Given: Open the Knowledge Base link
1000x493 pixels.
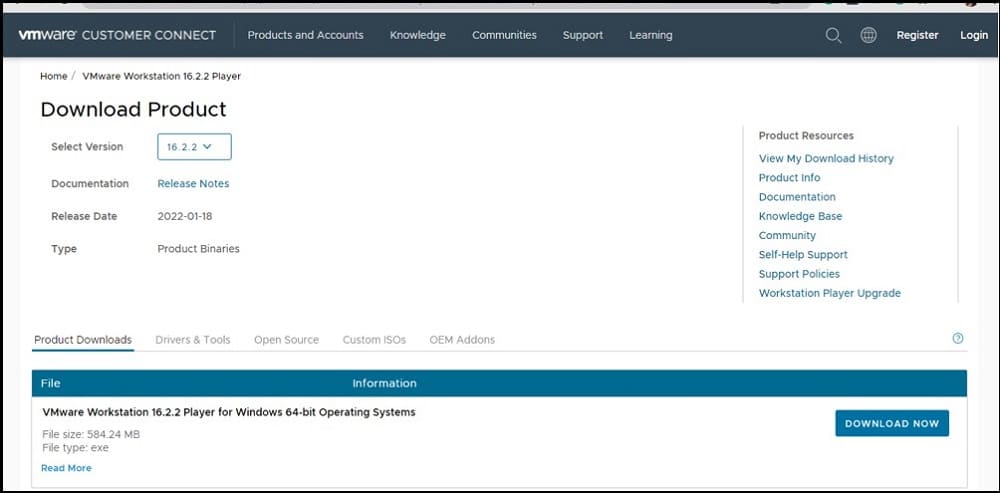Looking at the screenshot, I should tap(800, 216).
